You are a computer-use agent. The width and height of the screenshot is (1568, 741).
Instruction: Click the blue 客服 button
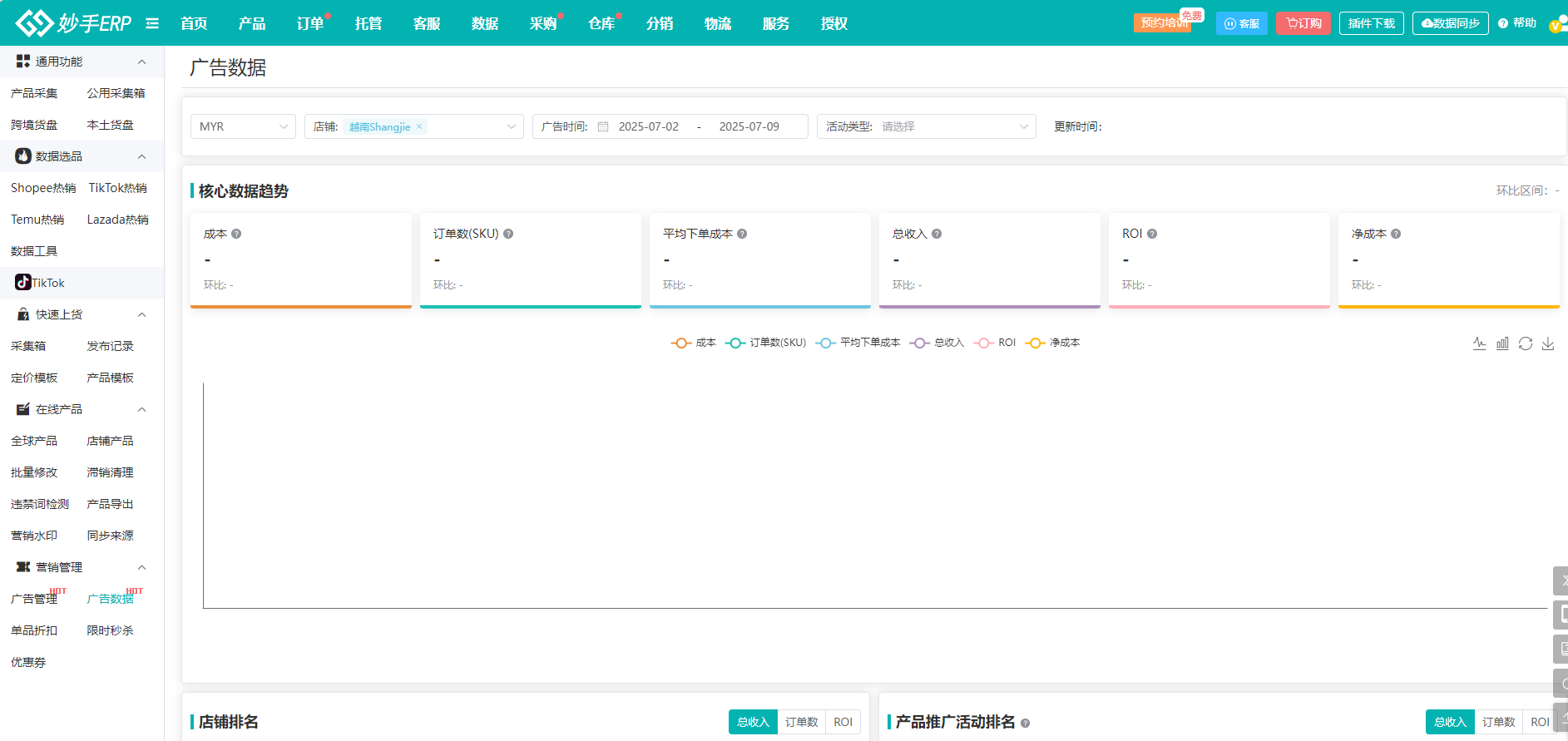1241,23
